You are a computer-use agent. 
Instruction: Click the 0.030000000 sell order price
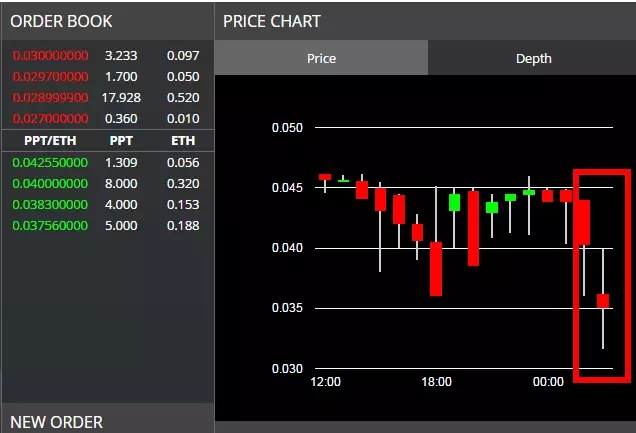click(x=50, y=55)
